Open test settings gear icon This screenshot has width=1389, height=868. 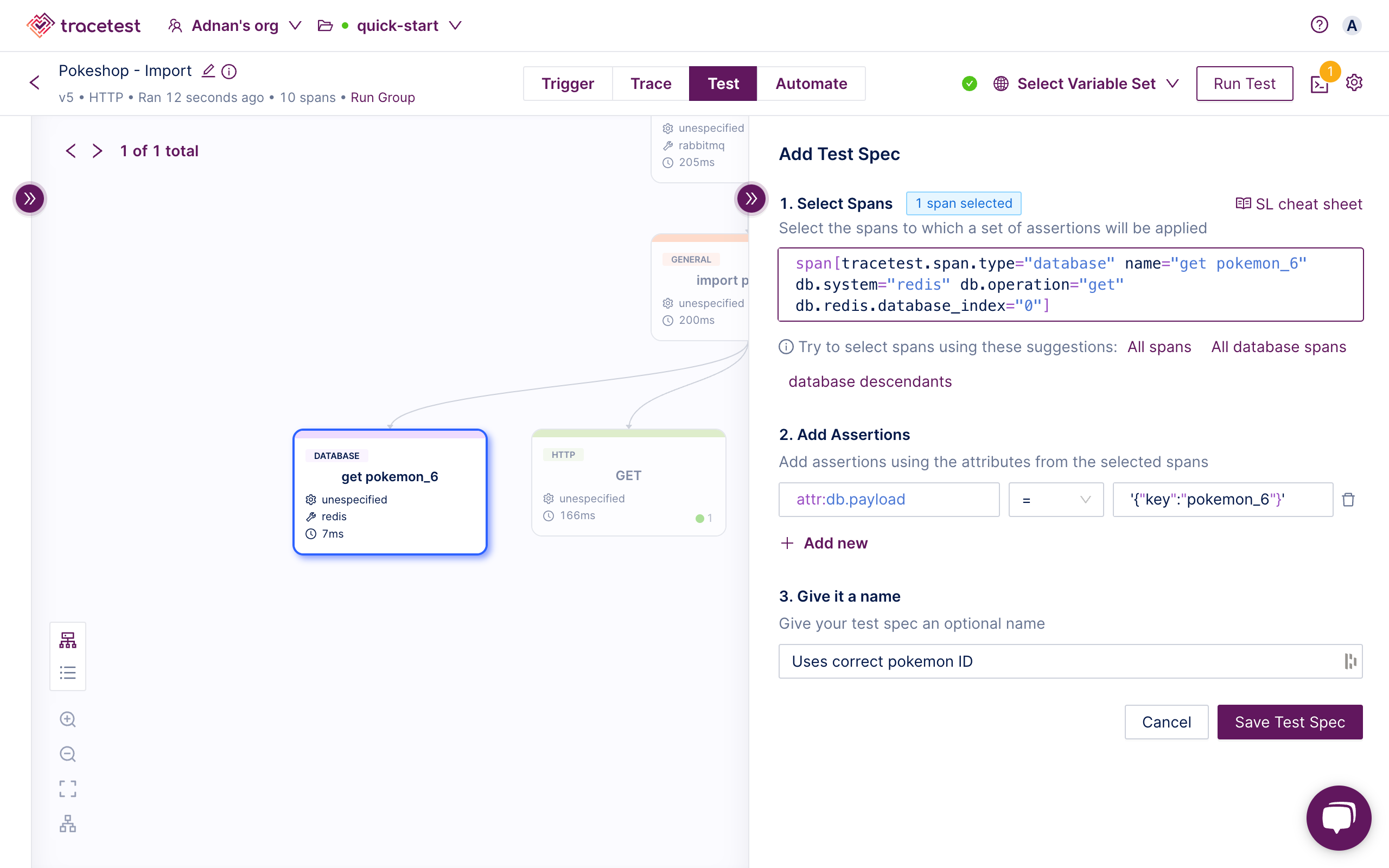coord(1354,82)
